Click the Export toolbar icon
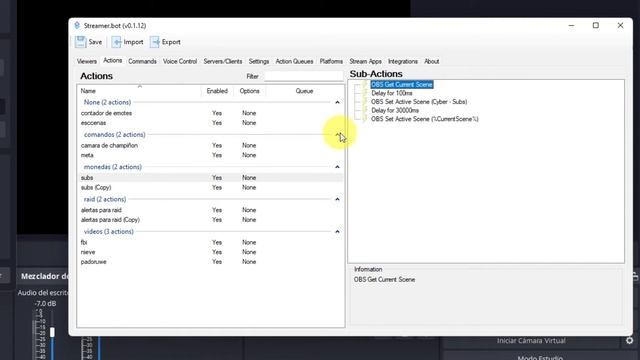 coord(155,42)
